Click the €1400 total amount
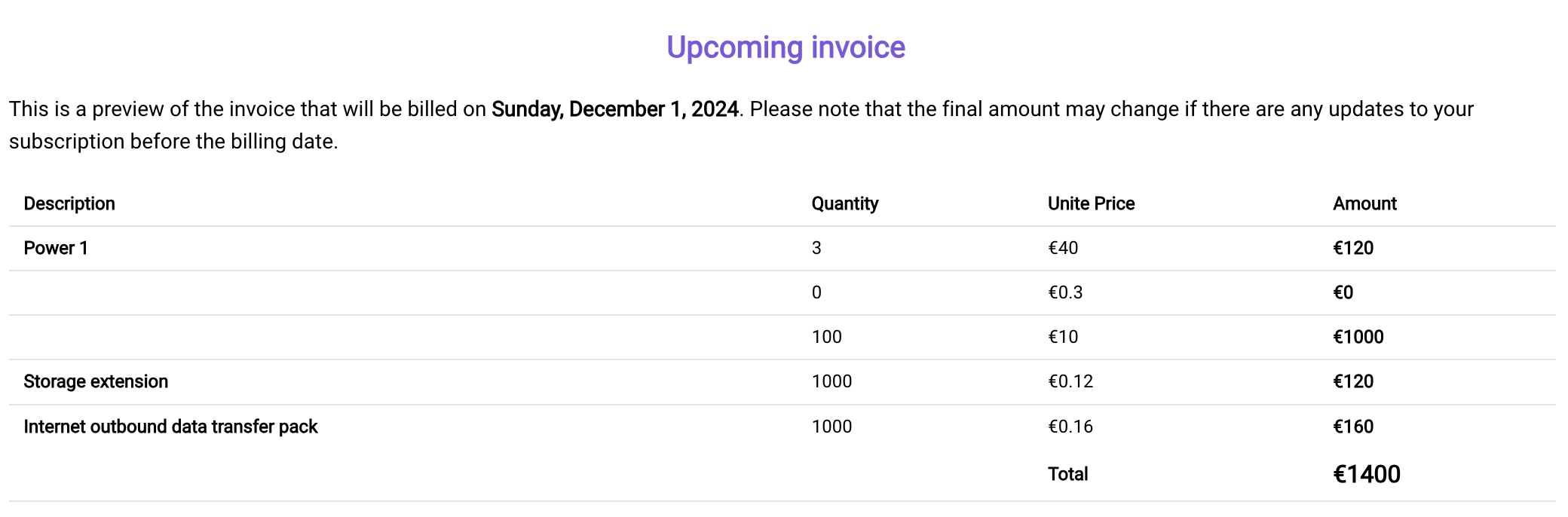The width and height of the screenshot is (1568, 517). click(x=1367, y=474)
